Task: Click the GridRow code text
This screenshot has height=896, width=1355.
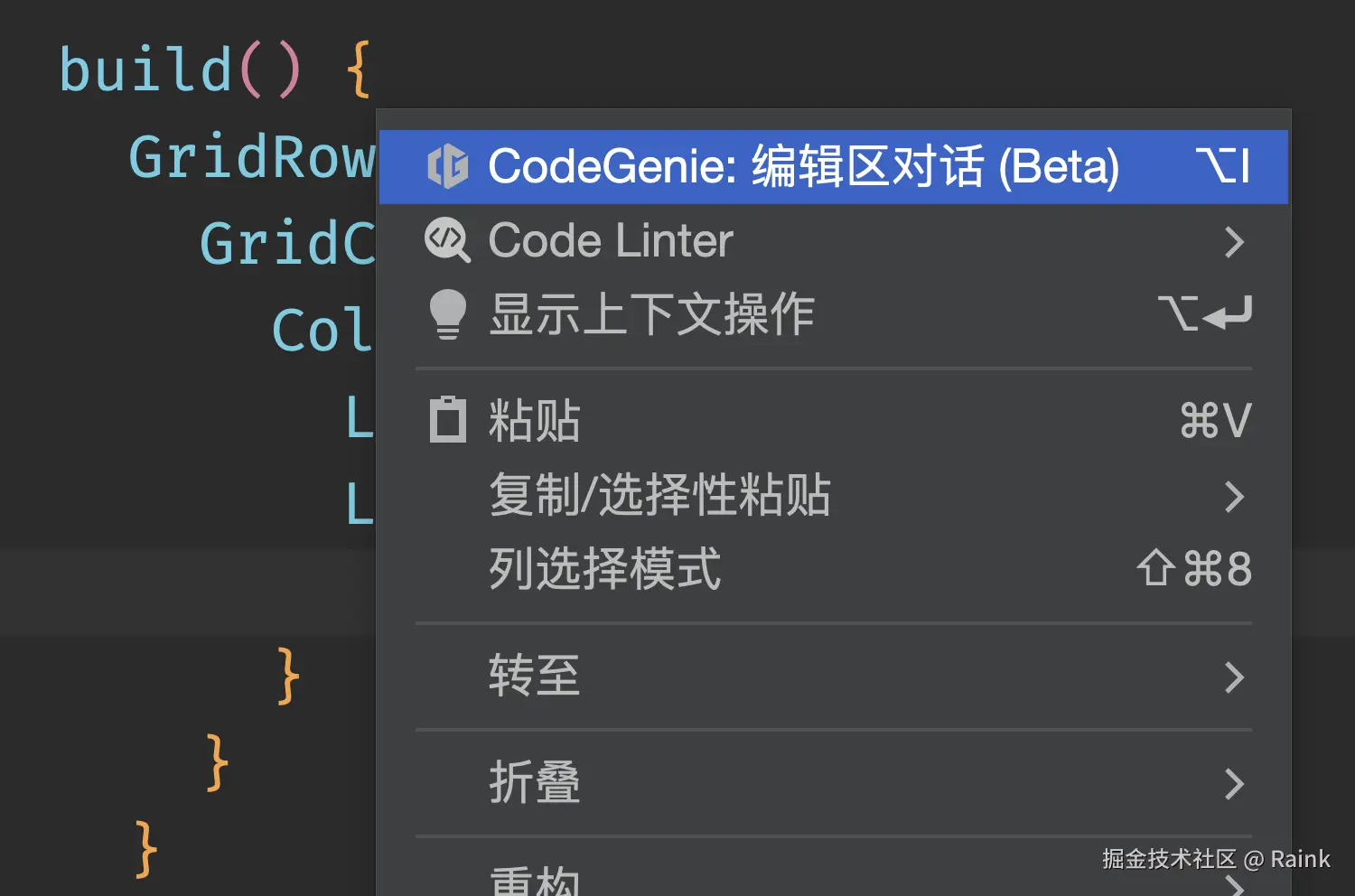Action: click(x=251, y=158)
